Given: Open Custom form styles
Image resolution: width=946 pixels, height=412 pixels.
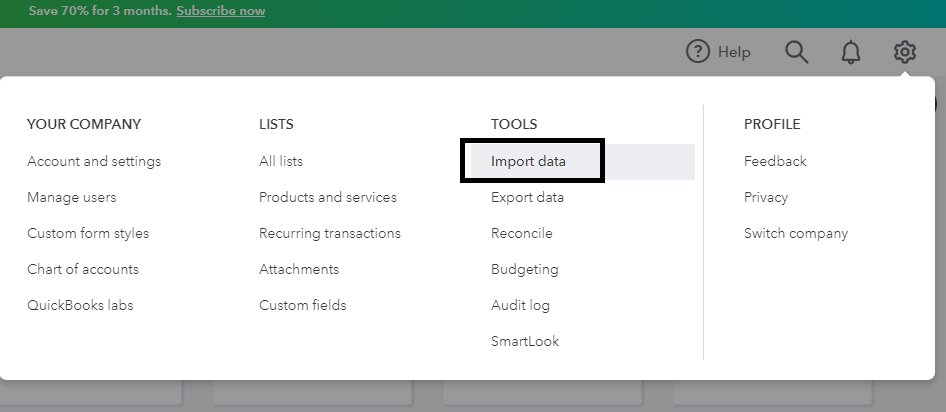Looking at the screenshot, I should 88,233.
